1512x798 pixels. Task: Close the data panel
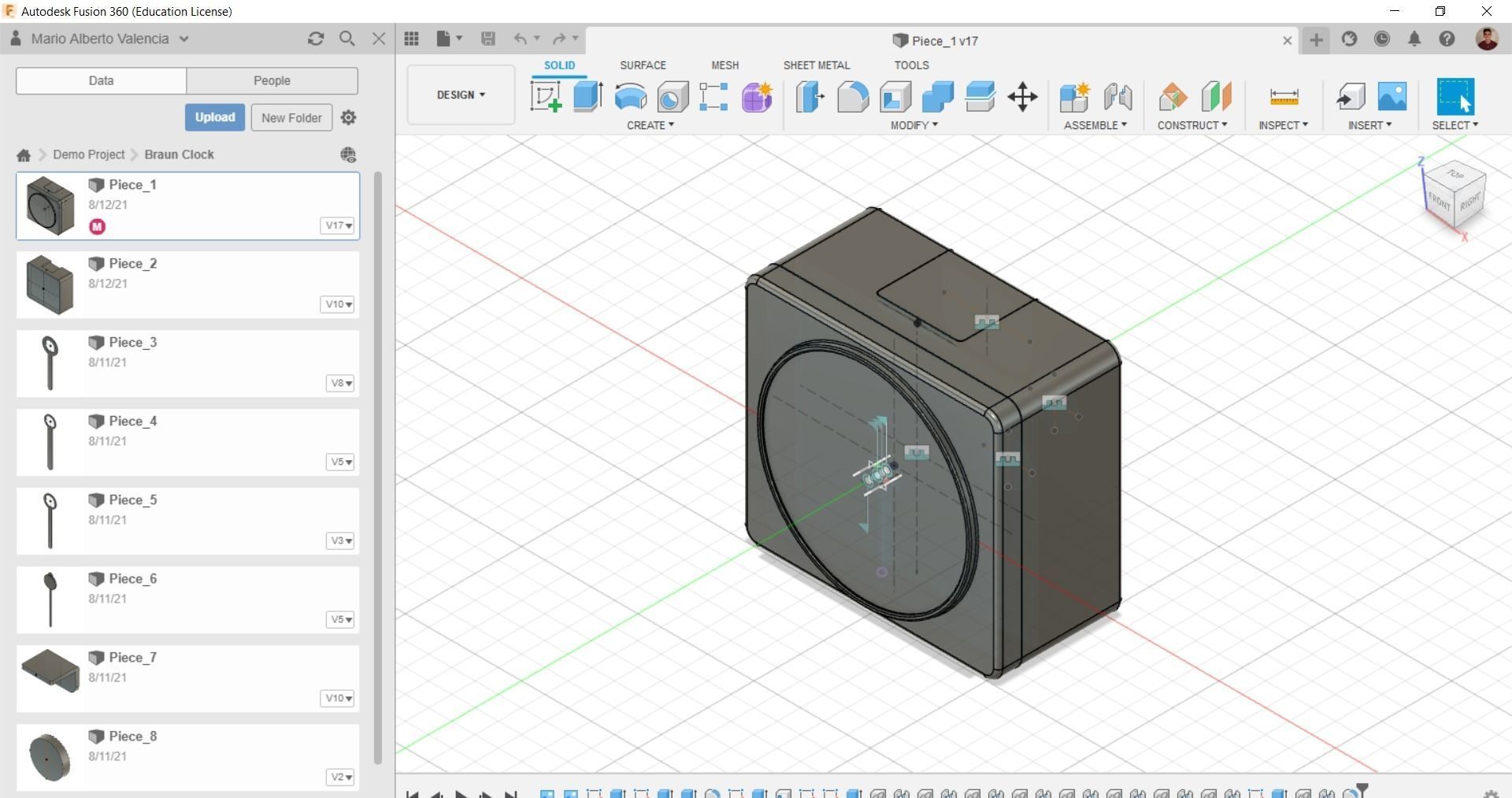(379, 39)
